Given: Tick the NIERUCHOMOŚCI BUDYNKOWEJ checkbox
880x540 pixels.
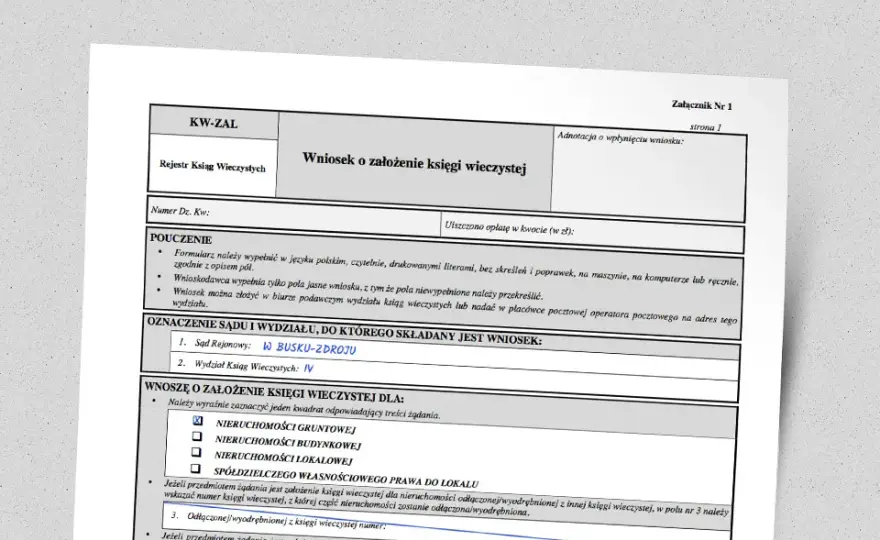Looking at the screenshot, I should [196, 436].
